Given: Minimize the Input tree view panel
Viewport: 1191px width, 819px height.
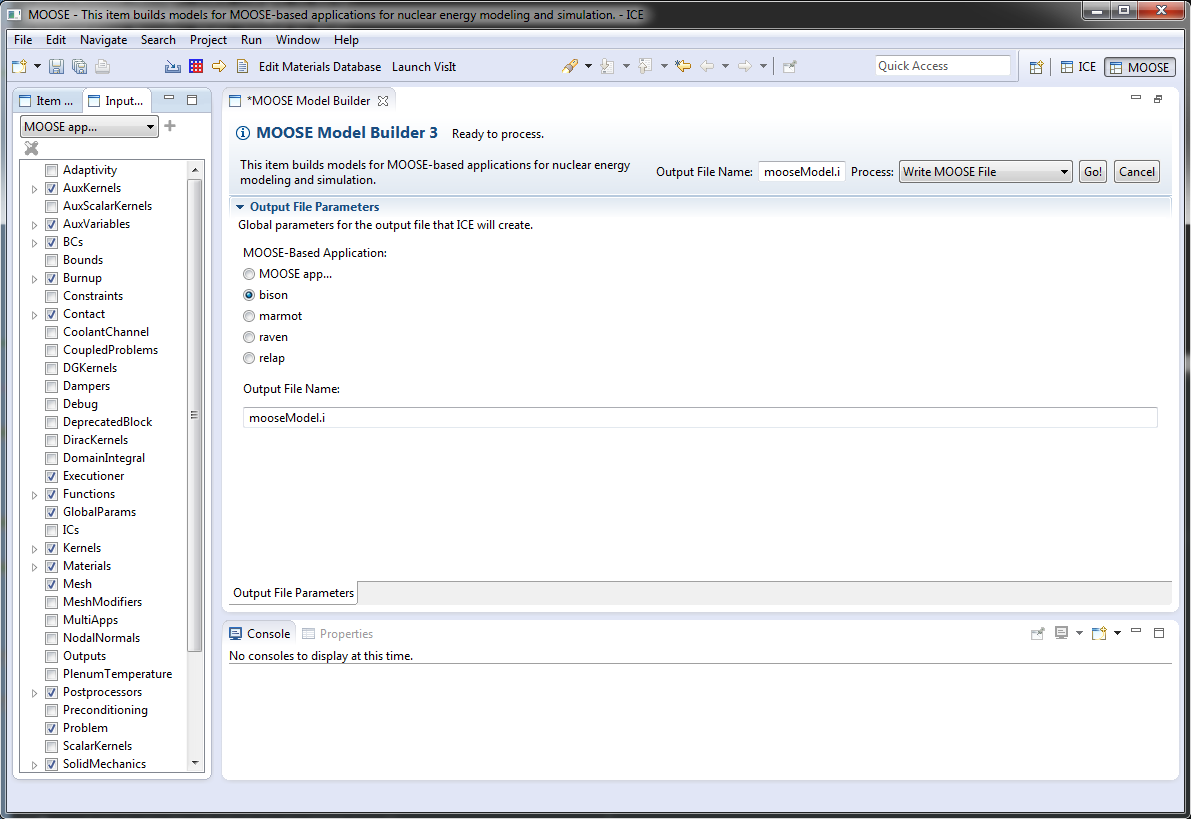Looking at the screenshot, I should (x=169, y=99).
